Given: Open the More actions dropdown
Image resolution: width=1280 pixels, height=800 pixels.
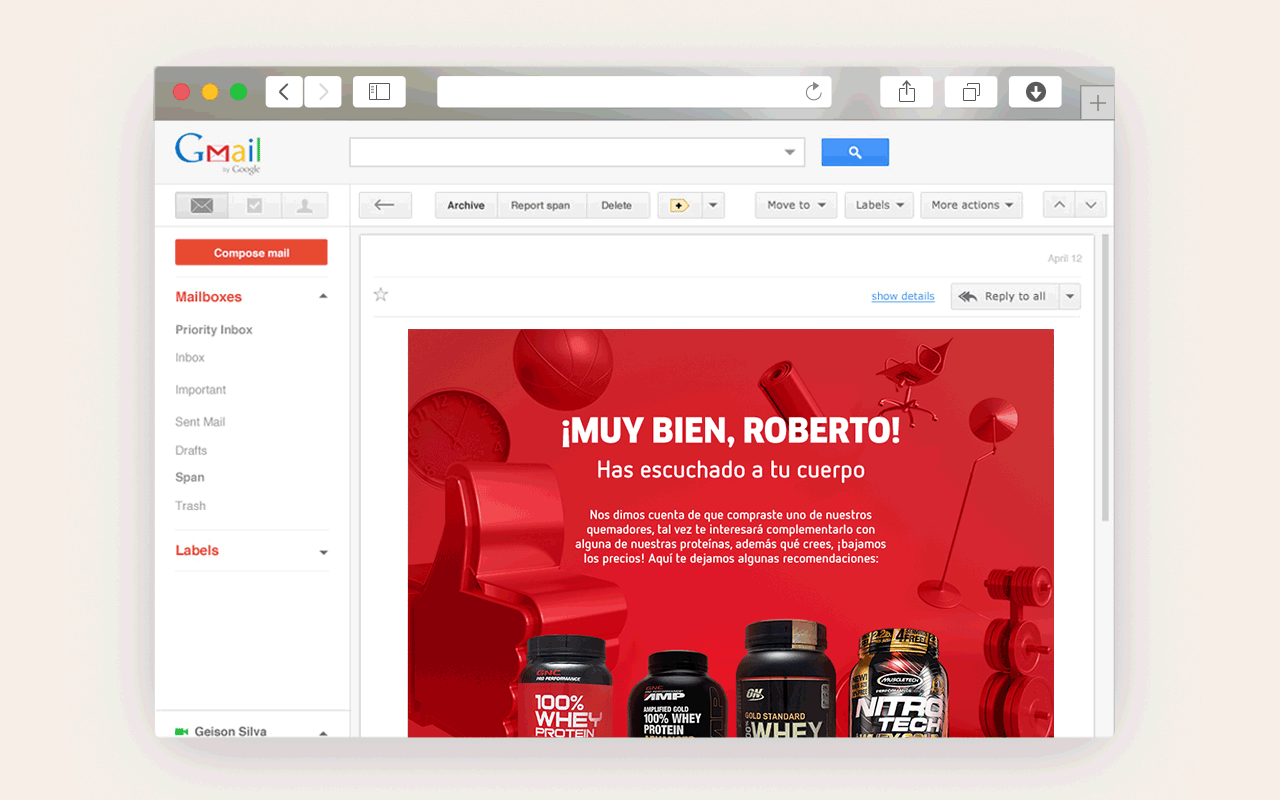Looking at the screenshot, I should click(972, 205).
